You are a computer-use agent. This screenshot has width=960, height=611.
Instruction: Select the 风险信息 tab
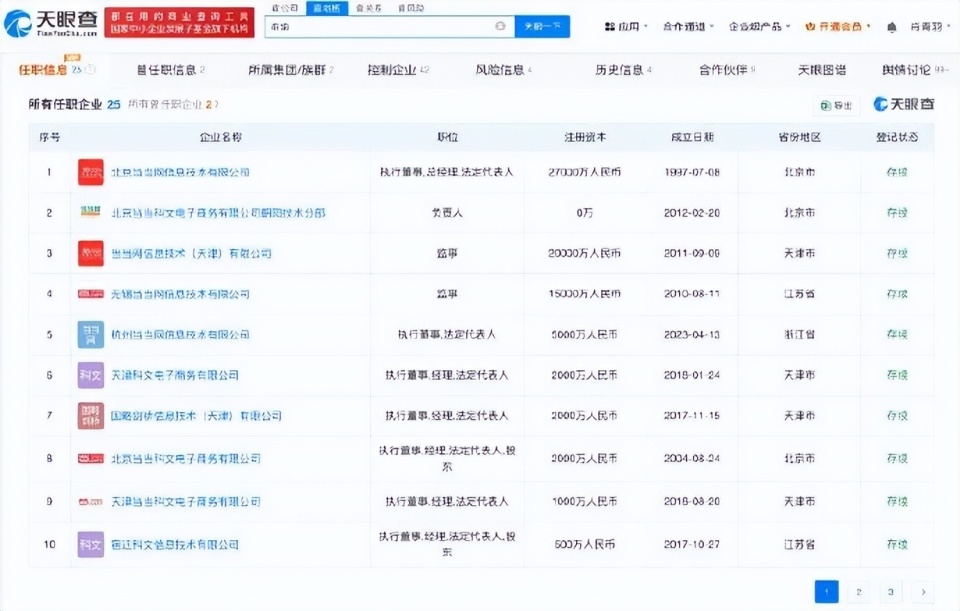504,70
